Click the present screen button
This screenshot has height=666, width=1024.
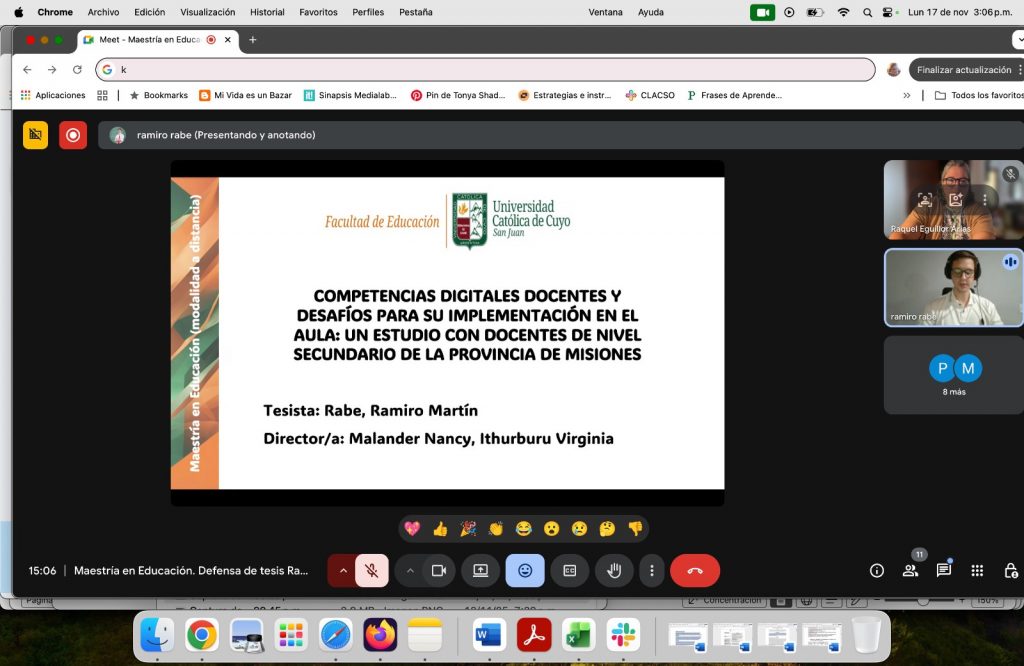tap(480, 570)
